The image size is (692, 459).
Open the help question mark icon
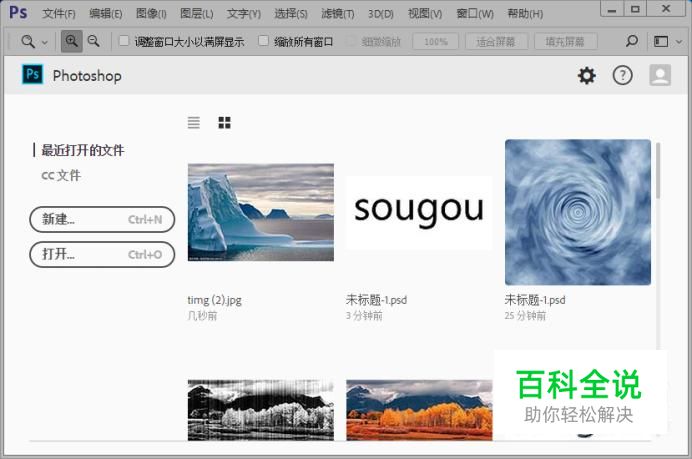click(x=622, y=75)
